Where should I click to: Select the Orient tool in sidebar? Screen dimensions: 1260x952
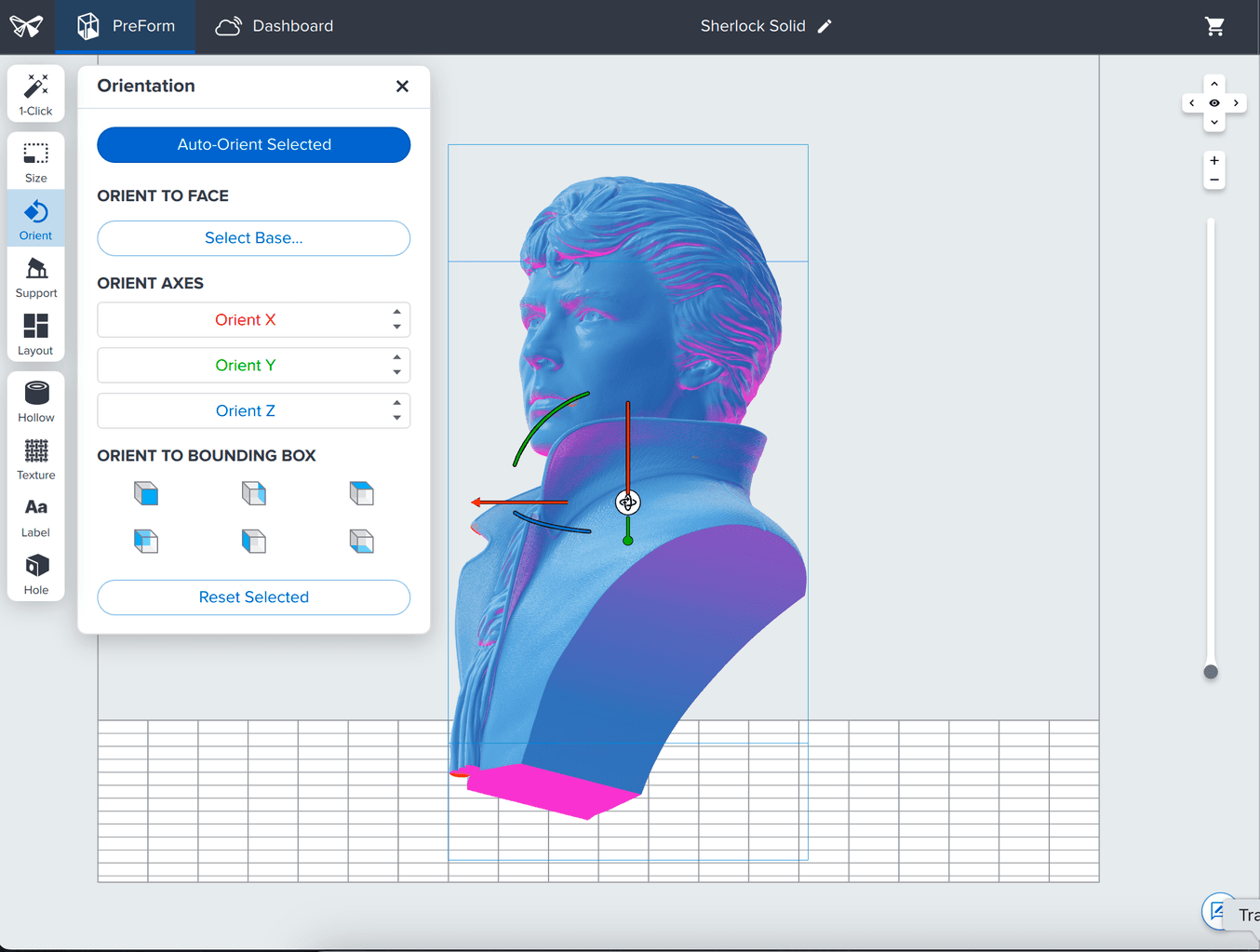tap(35, 219)
